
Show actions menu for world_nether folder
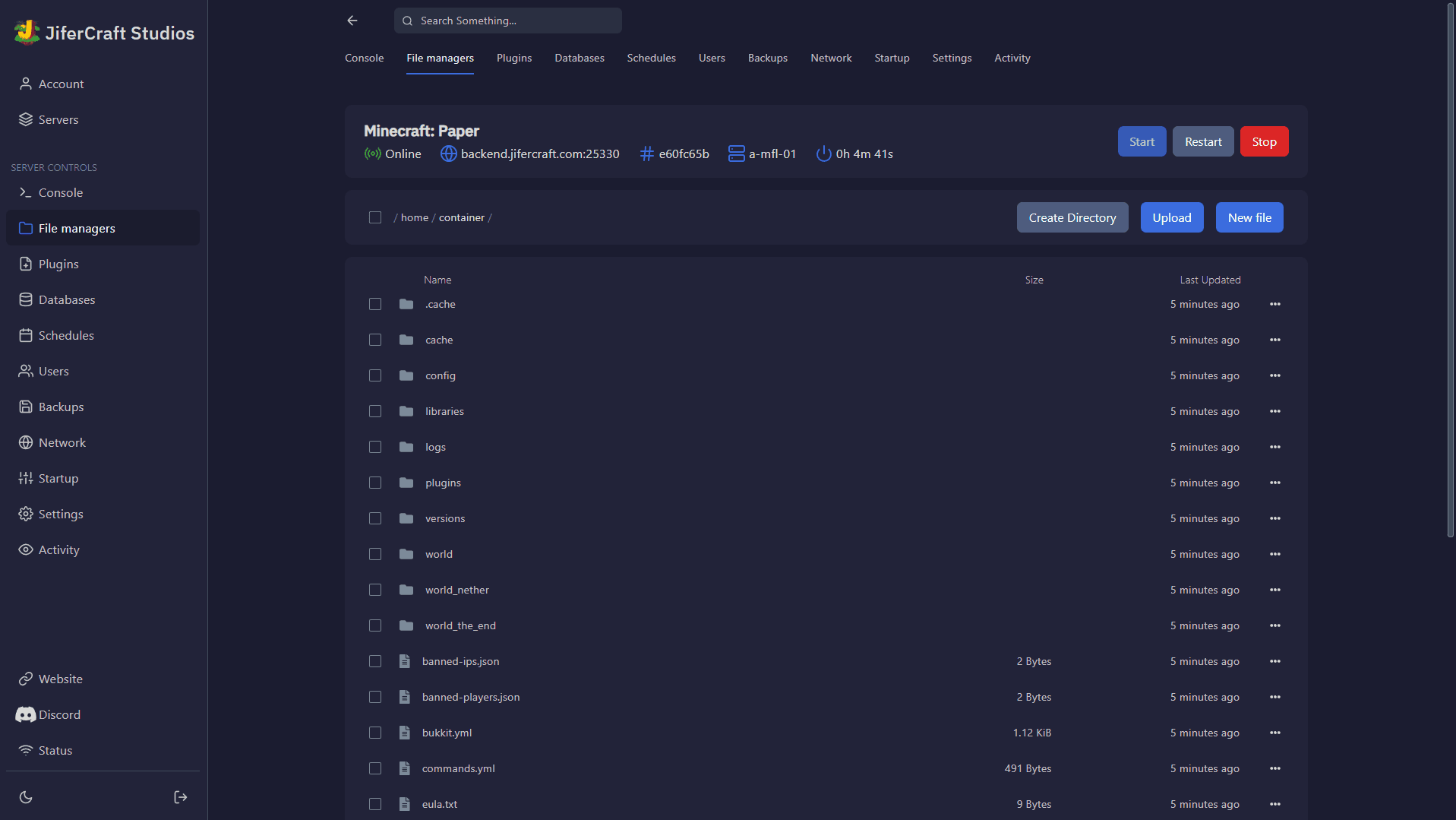point(1274,590)
